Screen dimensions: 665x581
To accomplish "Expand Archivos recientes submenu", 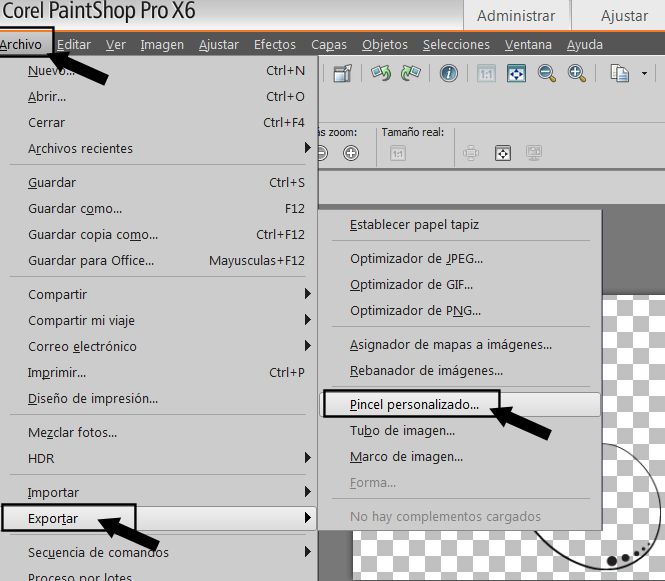I will tap(159, 148).
